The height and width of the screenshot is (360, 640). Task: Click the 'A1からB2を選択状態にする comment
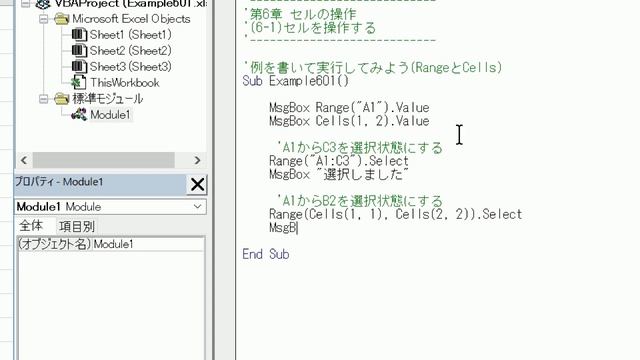pos(359,200)
